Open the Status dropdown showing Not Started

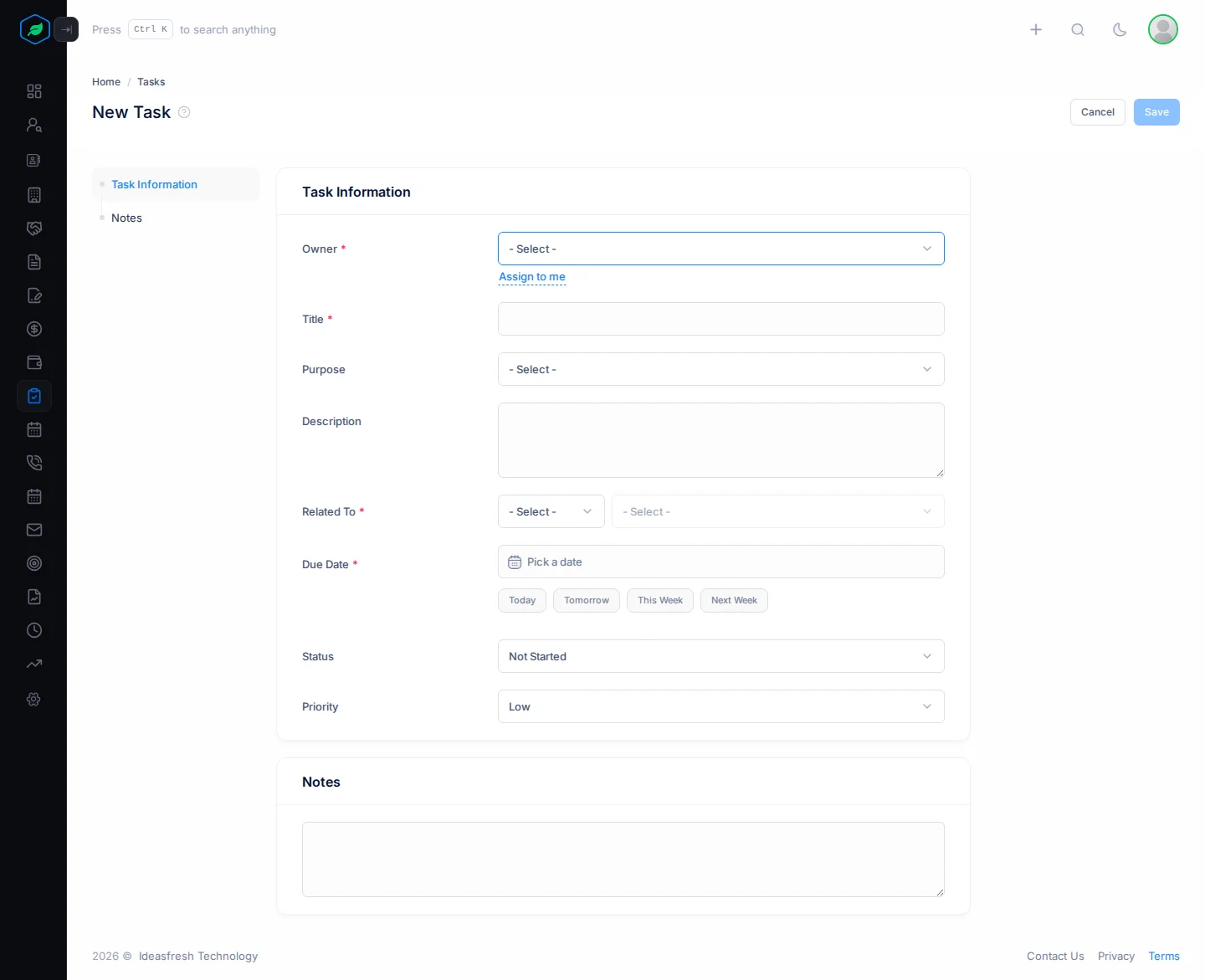(721, 656)
